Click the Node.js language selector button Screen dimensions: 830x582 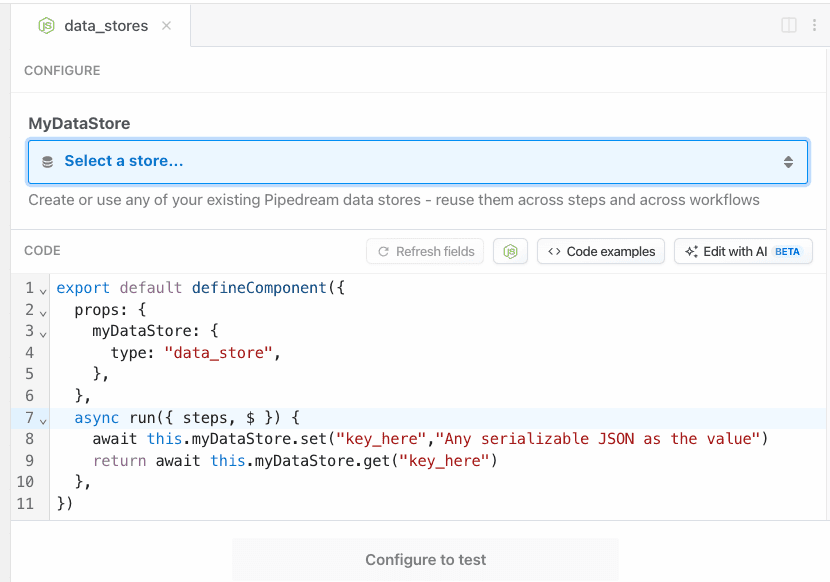click(x=510, y=252)
